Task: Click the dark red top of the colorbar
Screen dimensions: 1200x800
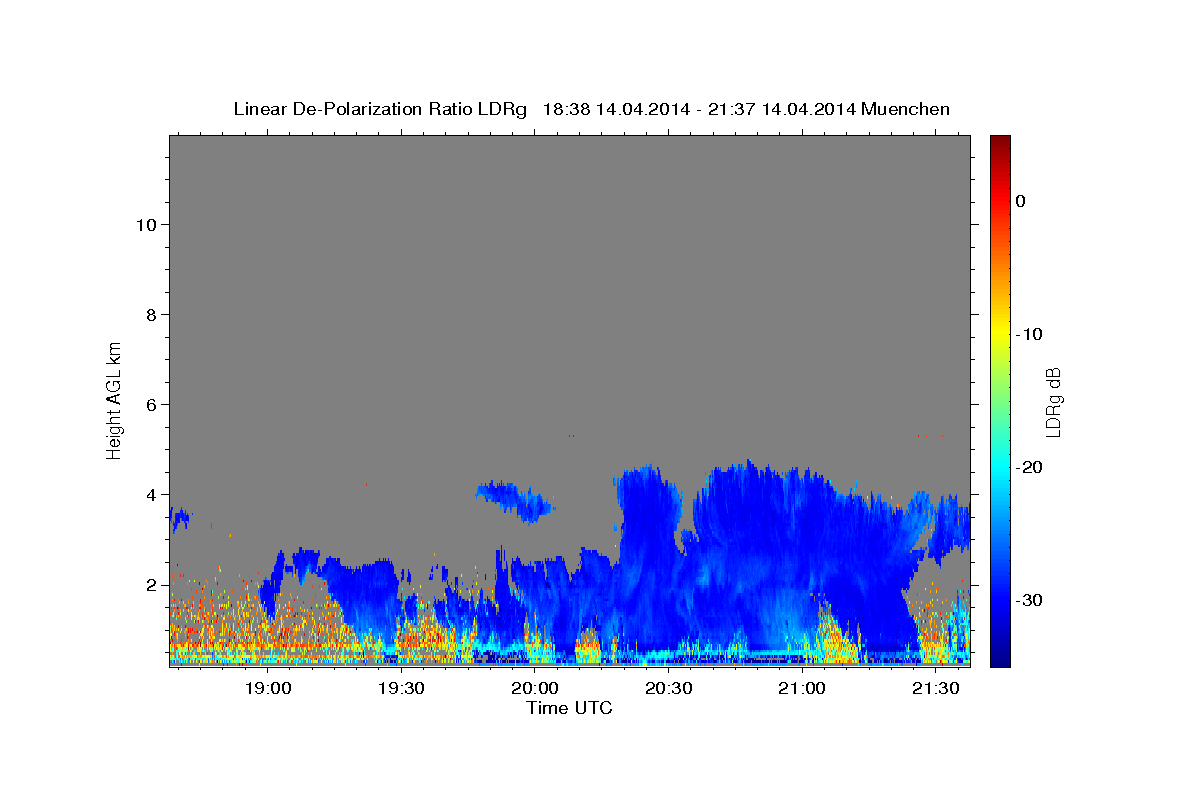Action: pyautogui.click(x=1000, y=145)
